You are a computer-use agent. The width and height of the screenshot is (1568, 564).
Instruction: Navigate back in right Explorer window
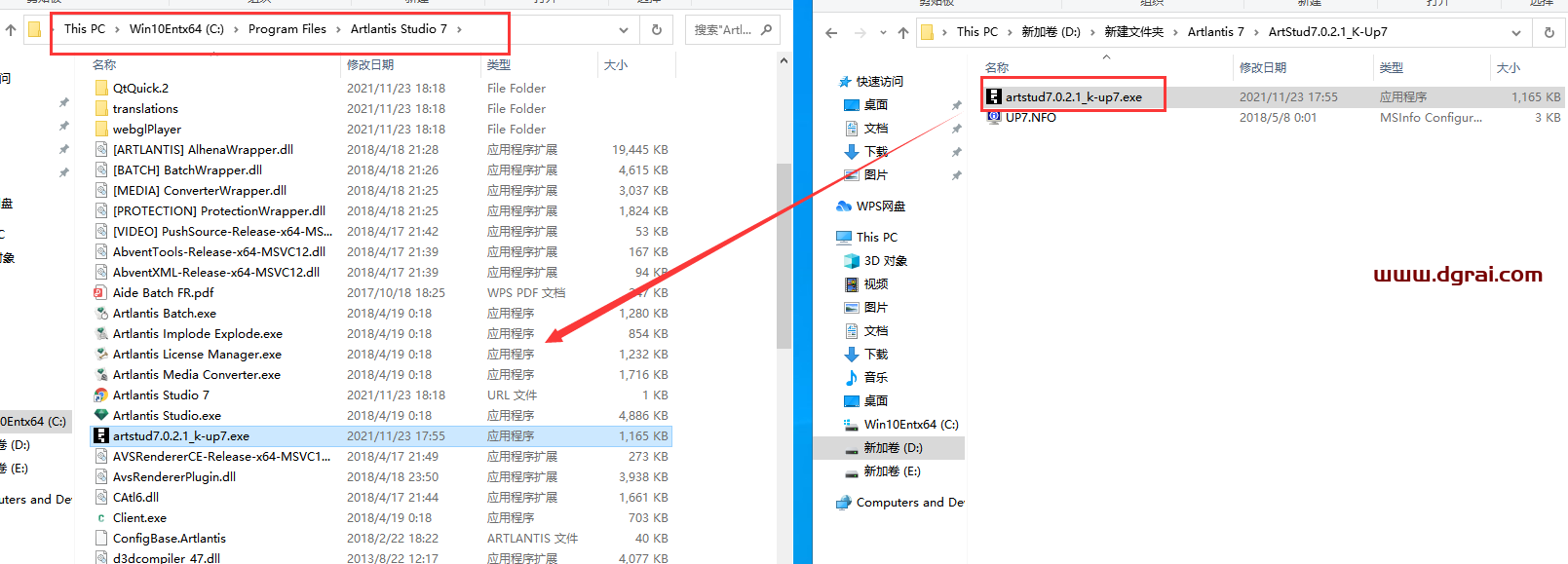[831, 32]
